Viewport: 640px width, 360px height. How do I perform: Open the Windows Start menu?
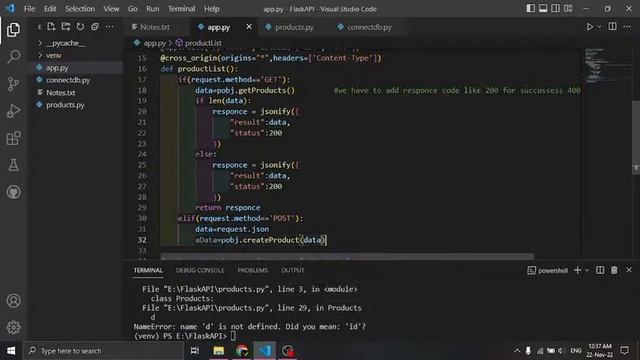tap(11, 351)
